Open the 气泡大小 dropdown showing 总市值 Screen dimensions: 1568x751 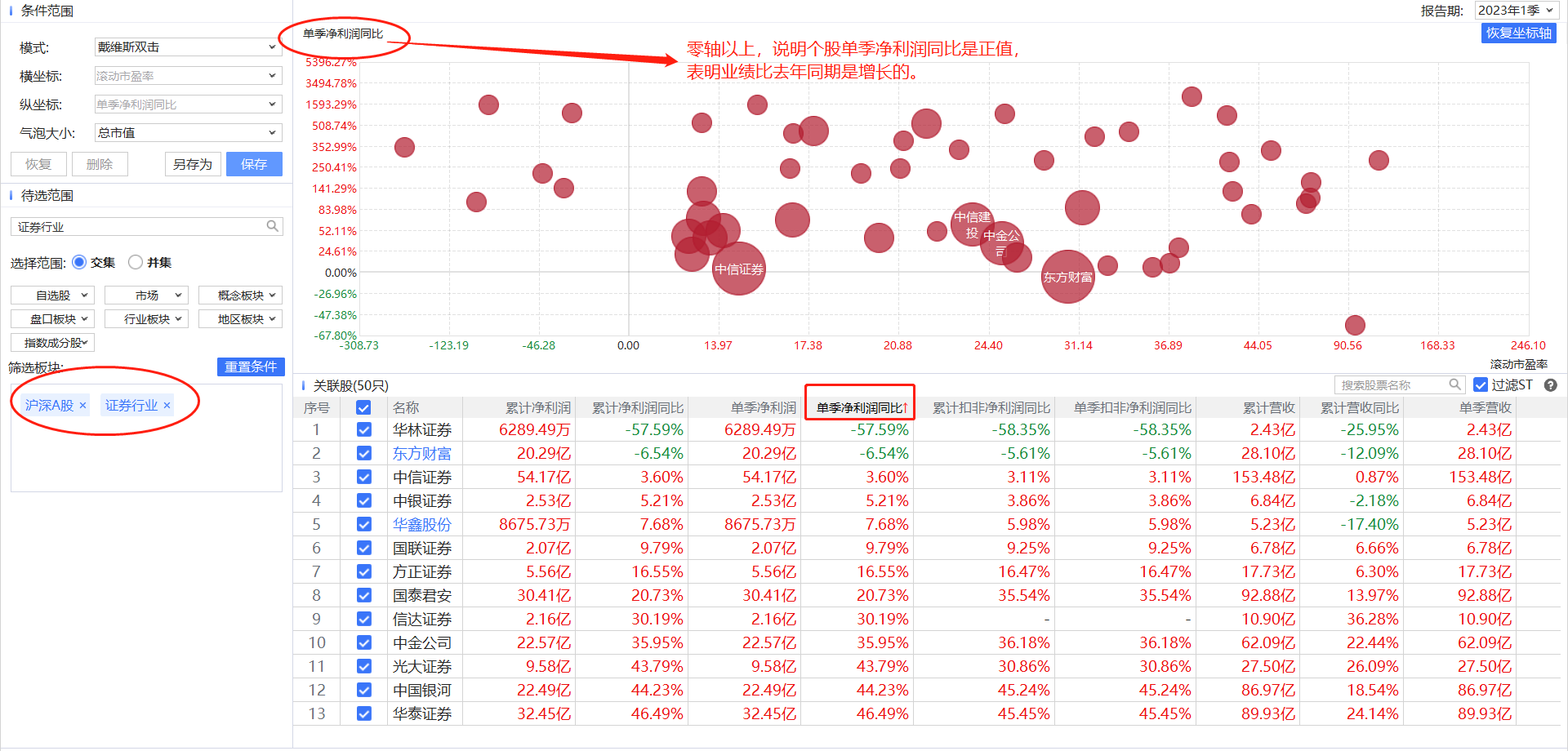pyautogui.click(x=188, y=132)
